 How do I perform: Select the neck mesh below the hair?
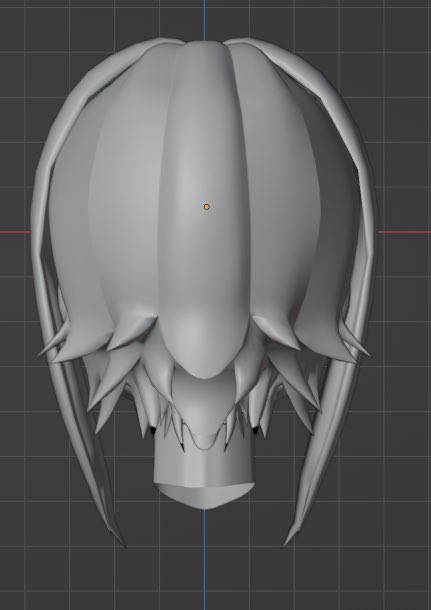(x=204, y=475)
